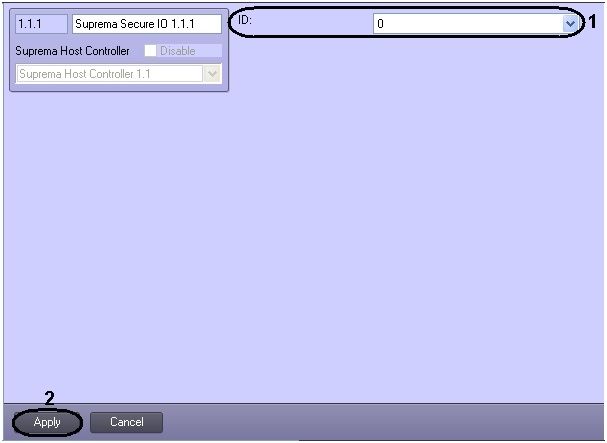
Task: Click the Apply button
Action: [47, 422]
